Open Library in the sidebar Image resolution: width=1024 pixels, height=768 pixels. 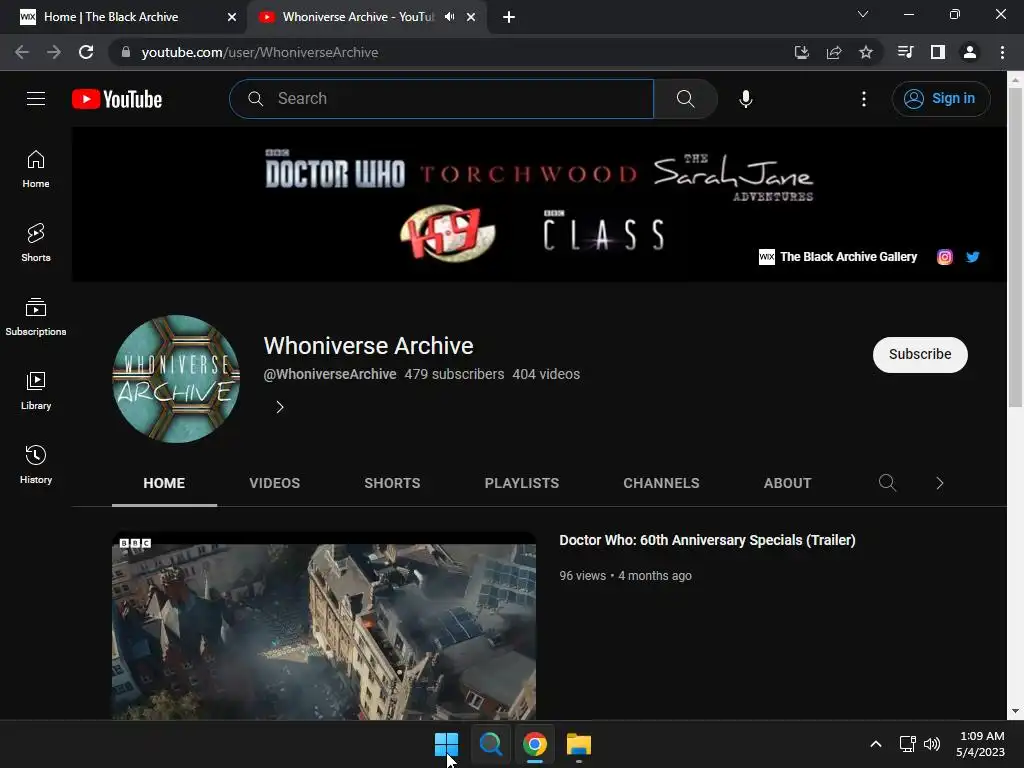click(x=36, y=391)
